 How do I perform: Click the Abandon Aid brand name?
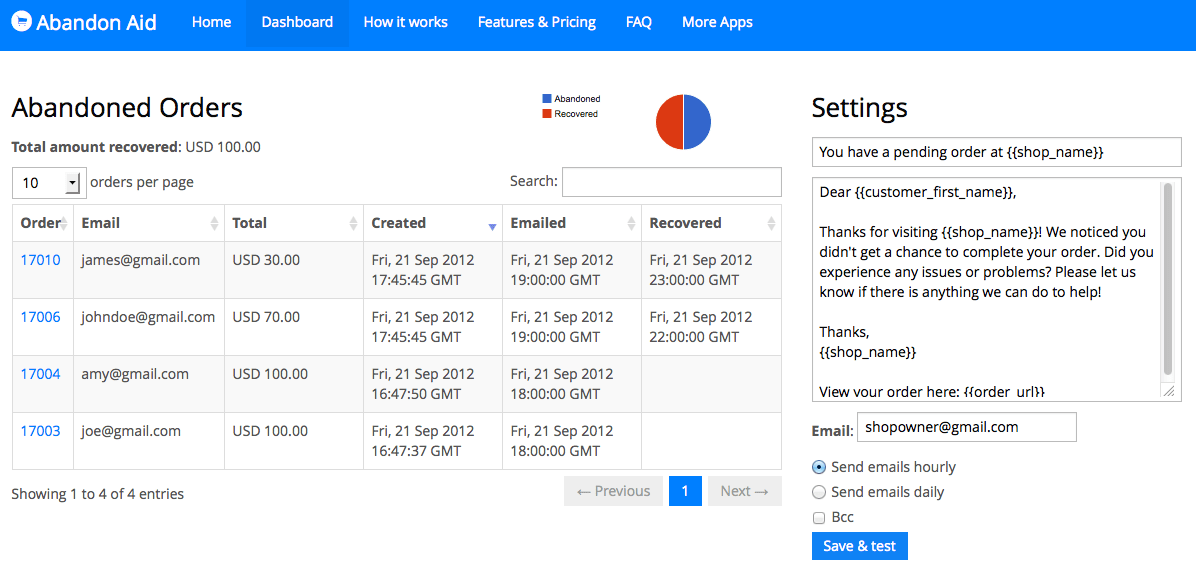coord(96,22)
